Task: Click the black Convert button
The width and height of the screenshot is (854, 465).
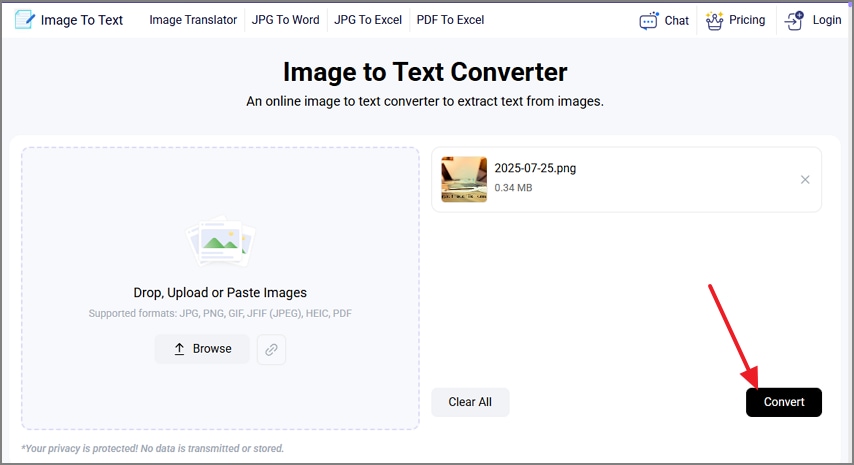Action: [x=784, y=402]
